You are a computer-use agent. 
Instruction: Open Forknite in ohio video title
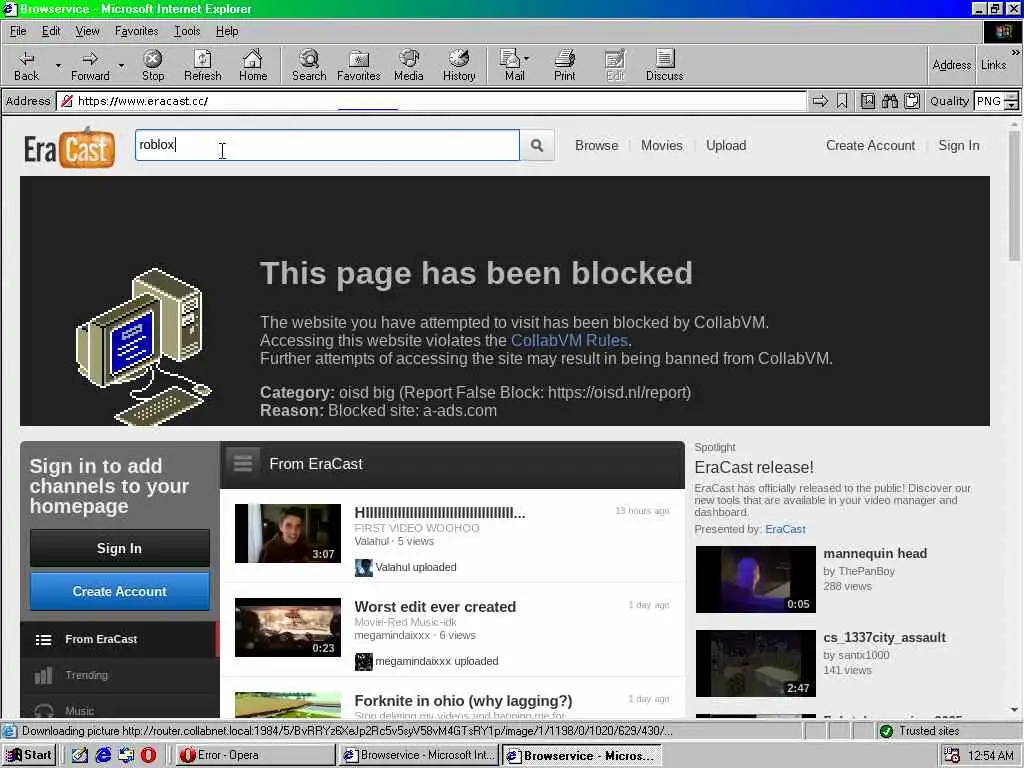463,701
